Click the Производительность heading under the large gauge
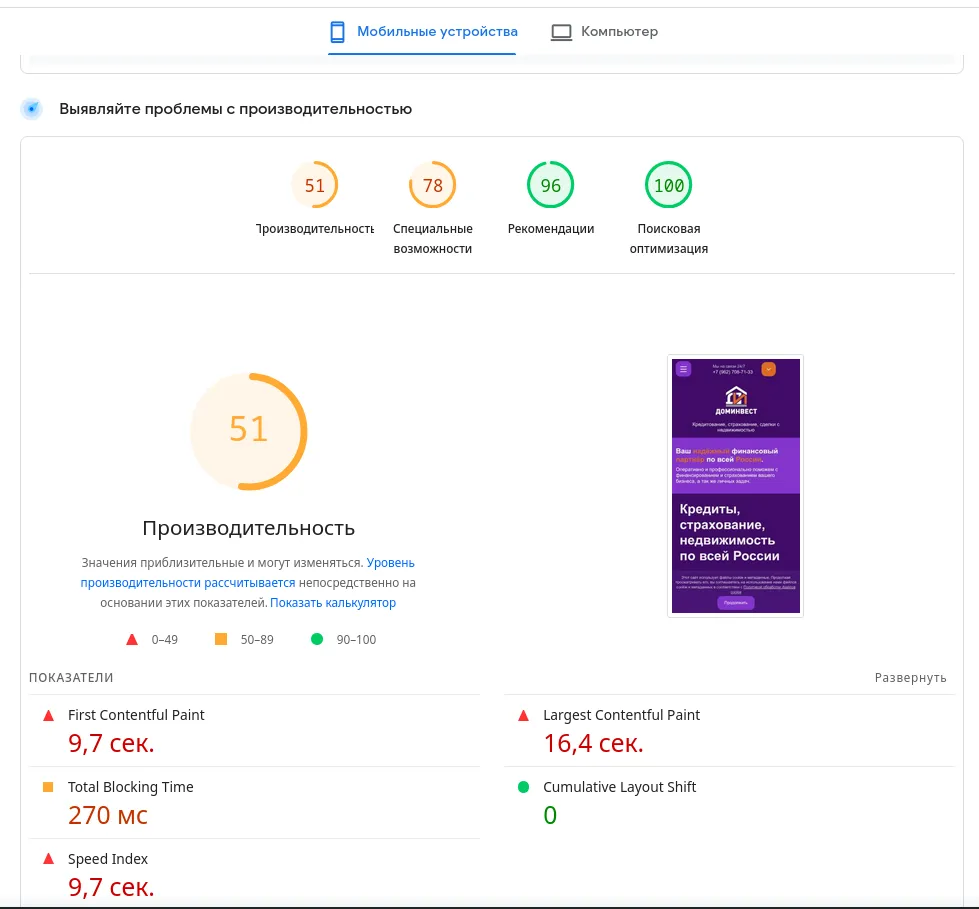979x909 pixels. (x=248, y=528)
